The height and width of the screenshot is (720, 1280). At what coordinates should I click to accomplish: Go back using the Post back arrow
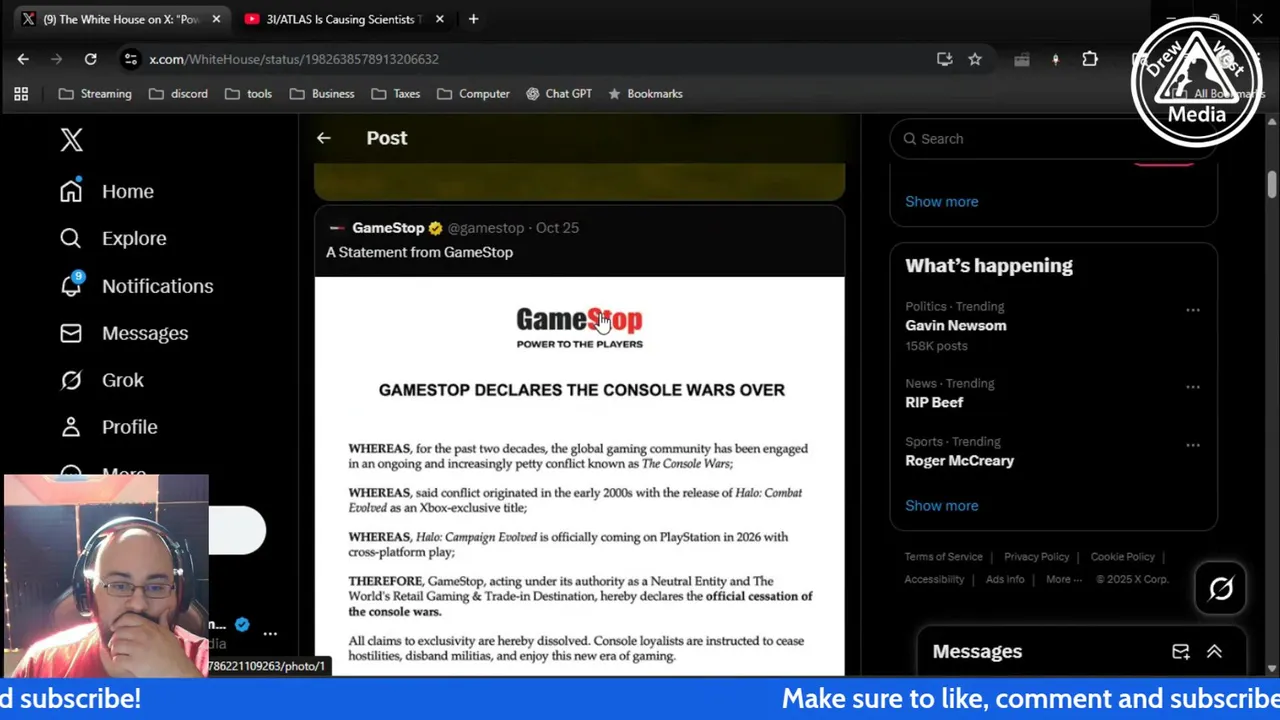click(323, 138)
